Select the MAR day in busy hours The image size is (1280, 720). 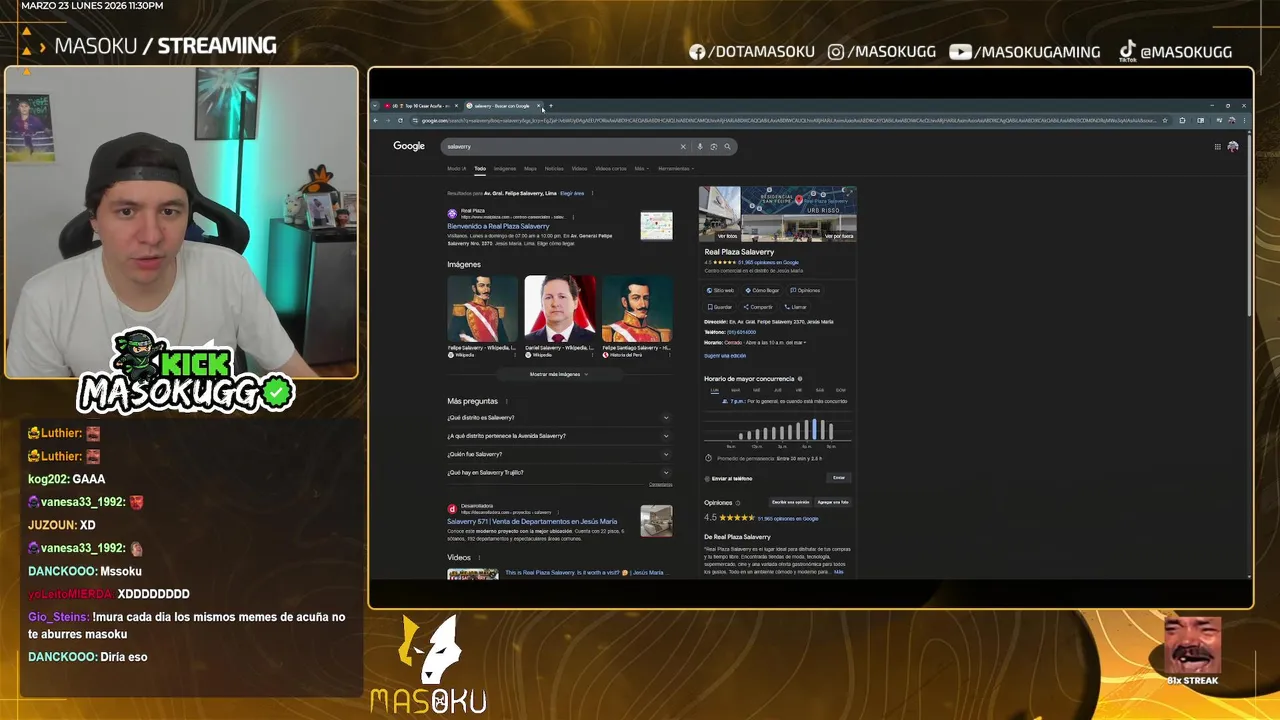(x=735, y=390)
